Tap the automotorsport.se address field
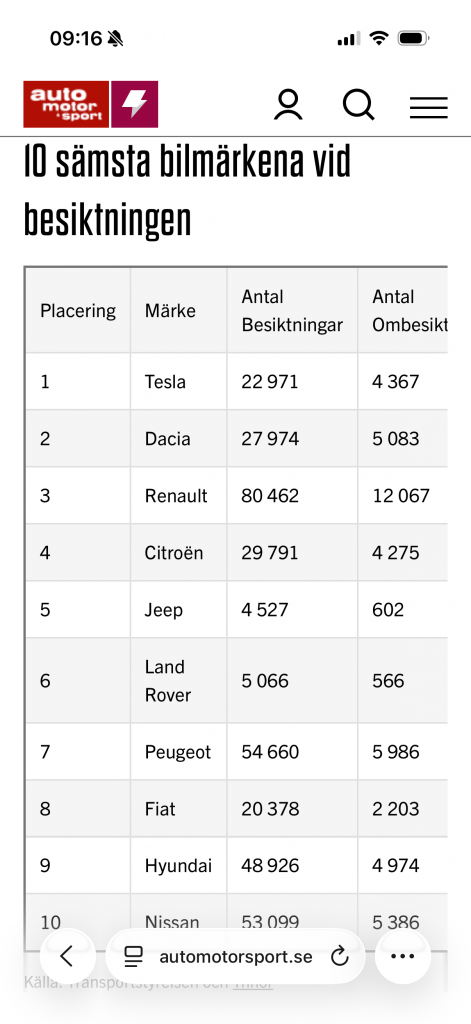This screenshot has height=1024, width=471. pos(235,957)
